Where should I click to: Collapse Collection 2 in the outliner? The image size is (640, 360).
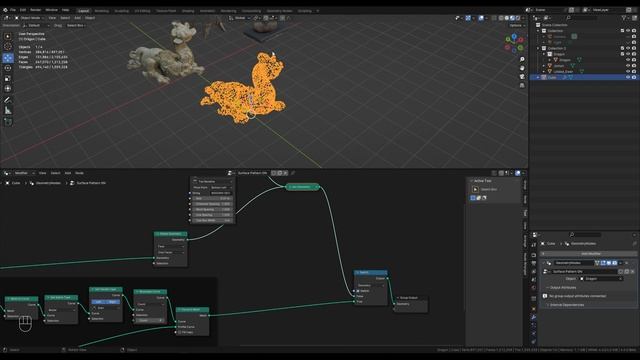tap(538, 48)
